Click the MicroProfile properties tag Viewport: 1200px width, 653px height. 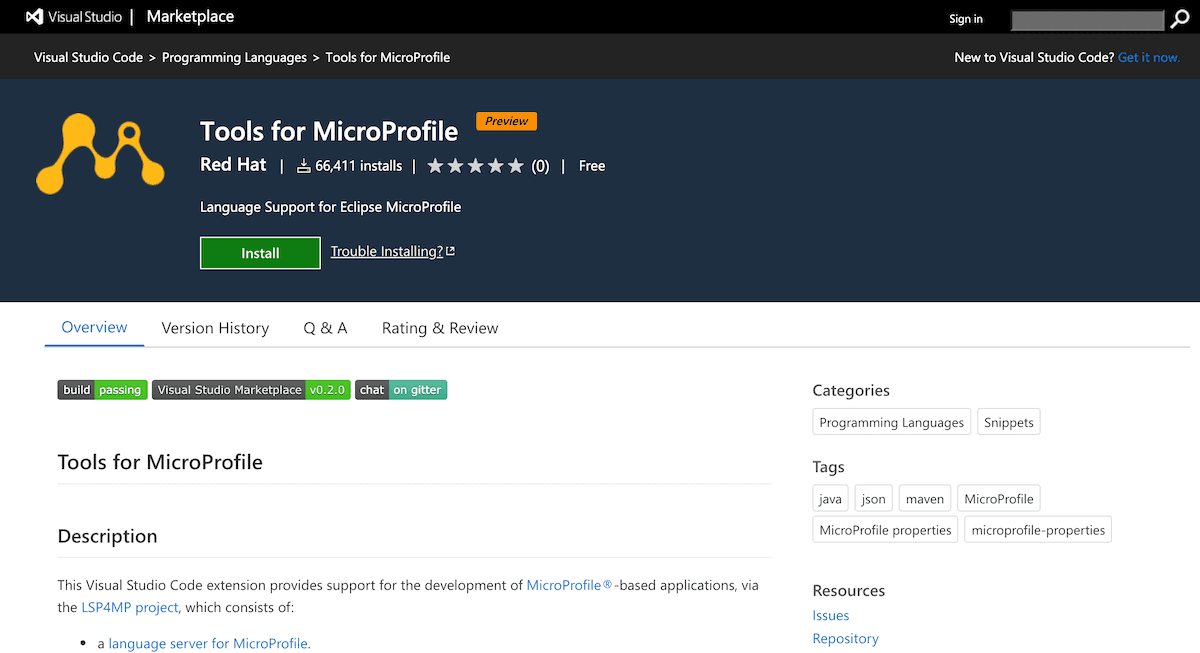886,529
